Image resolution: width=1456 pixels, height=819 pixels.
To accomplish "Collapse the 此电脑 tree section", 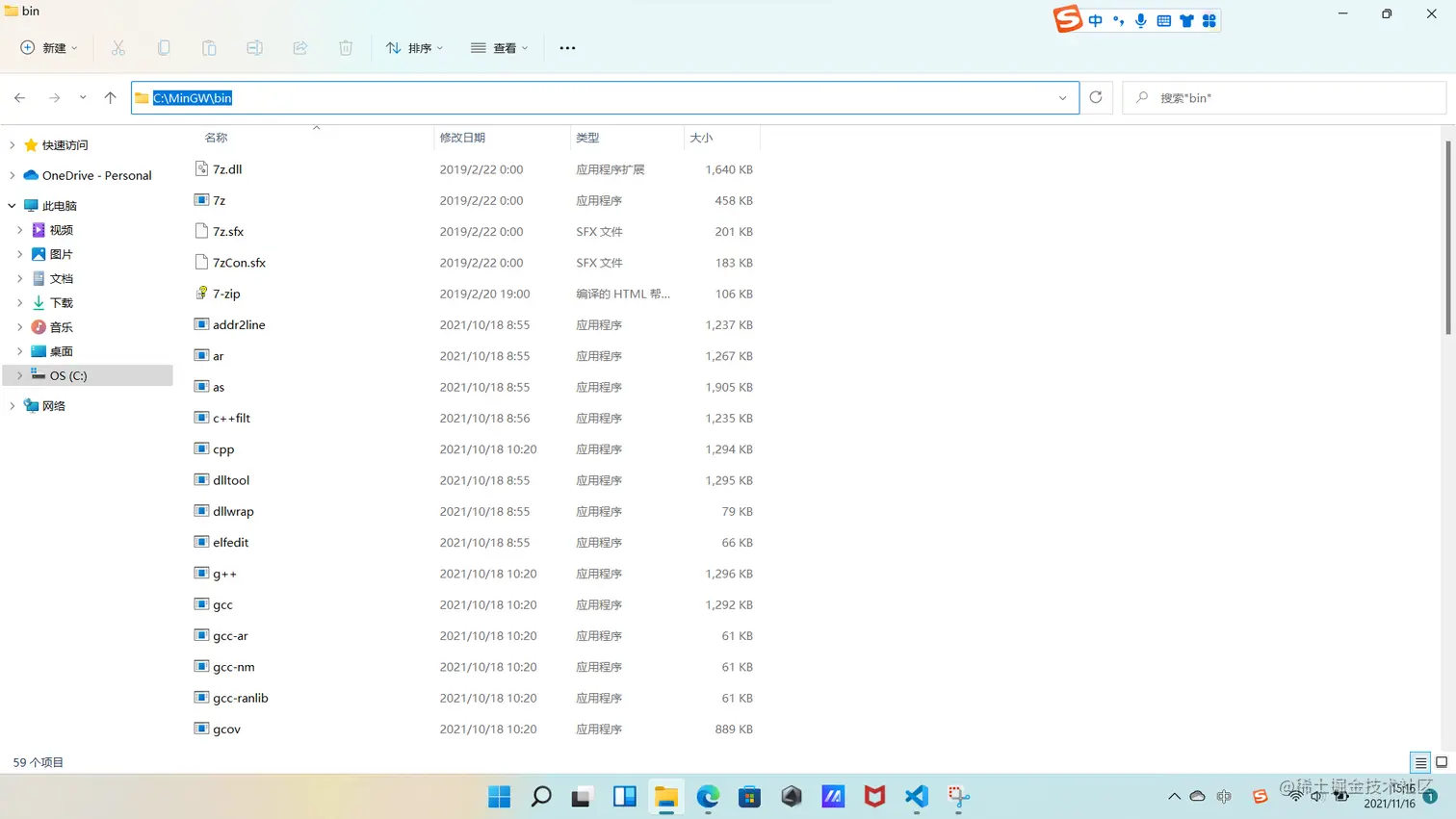I will coord(12,205).
